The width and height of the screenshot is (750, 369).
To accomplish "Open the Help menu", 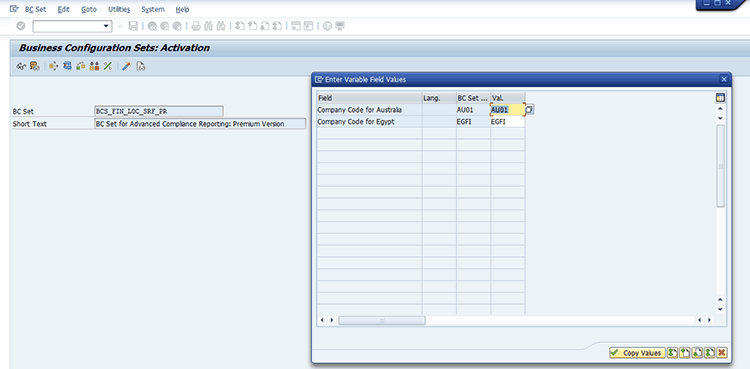I will 182,9.
